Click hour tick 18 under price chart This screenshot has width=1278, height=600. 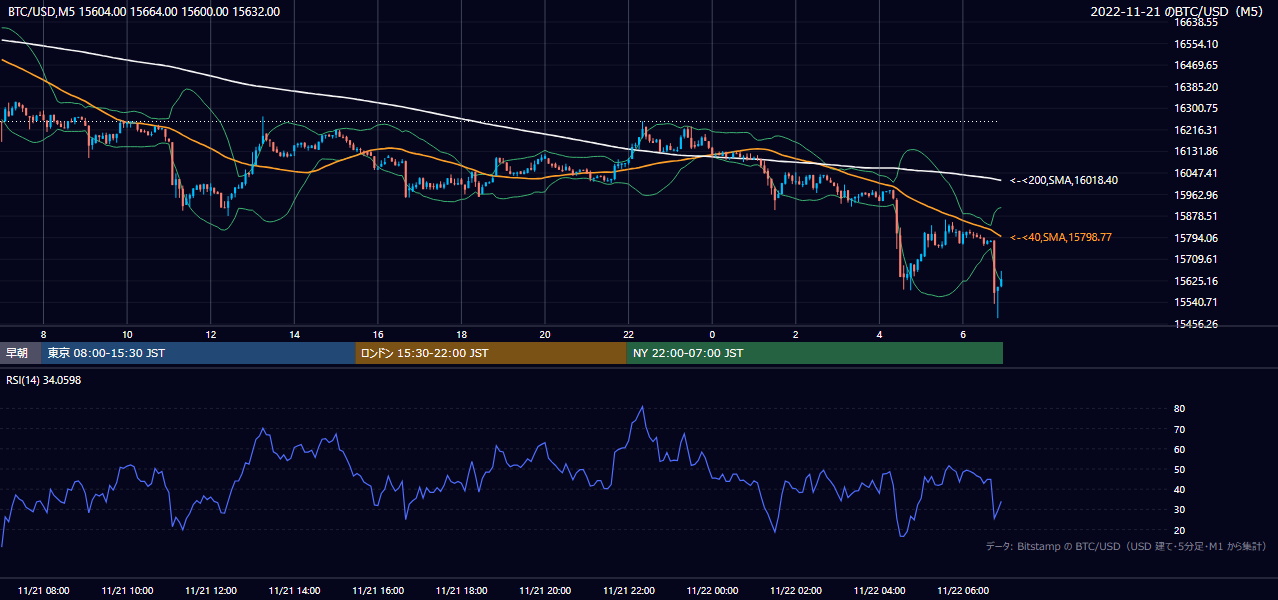tap(461, 333)
